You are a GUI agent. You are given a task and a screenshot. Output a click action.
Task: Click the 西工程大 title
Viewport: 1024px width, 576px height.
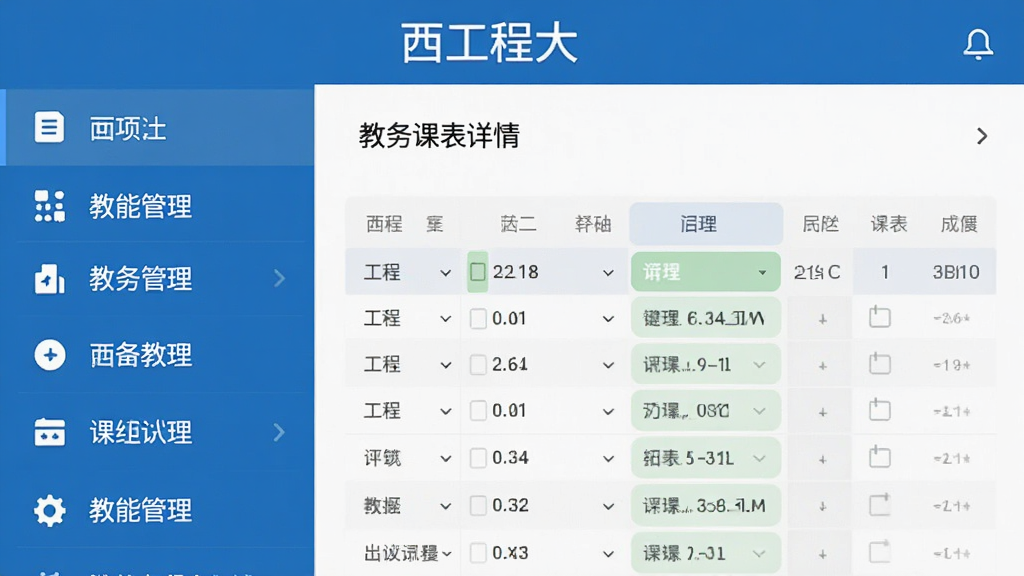[x=489, y=43]
